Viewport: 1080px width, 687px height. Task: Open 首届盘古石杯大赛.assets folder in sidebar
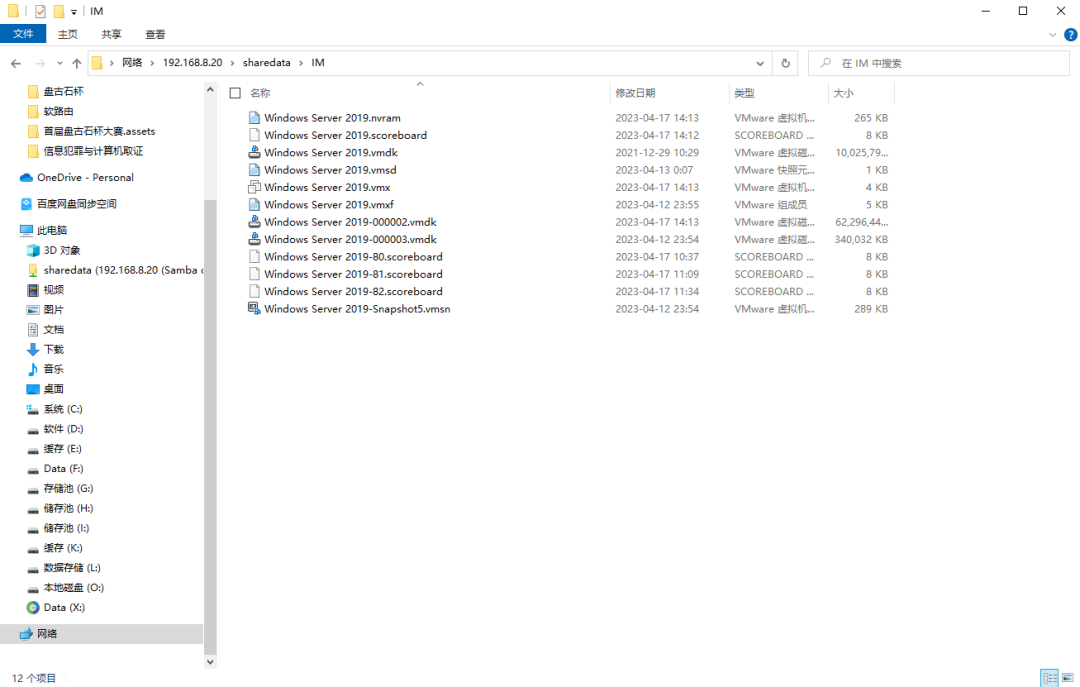91,131
